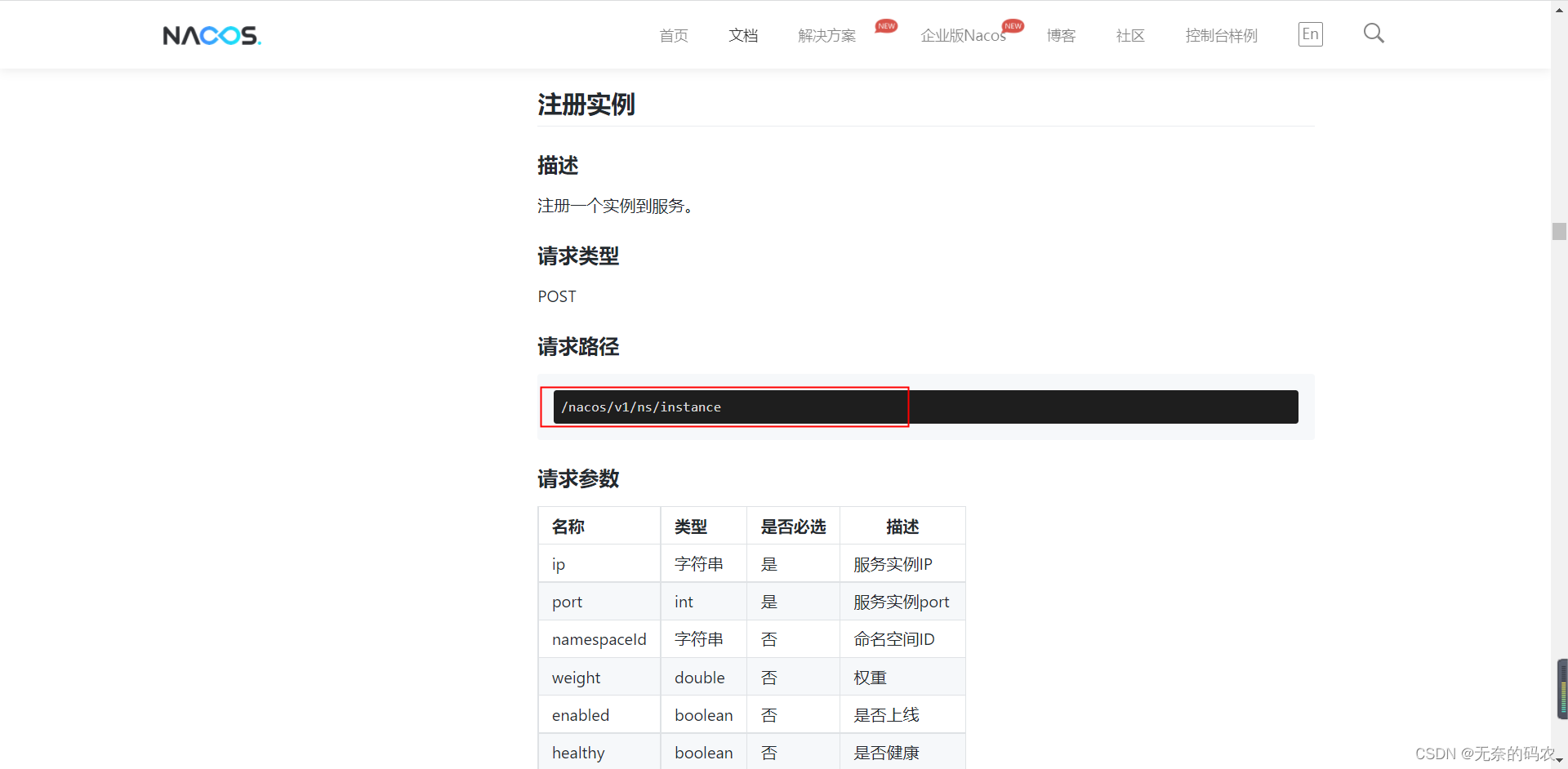Screen dimensions: 1568x769
Task: Click the 是否健康 description cell
Action: pos(902,753)
